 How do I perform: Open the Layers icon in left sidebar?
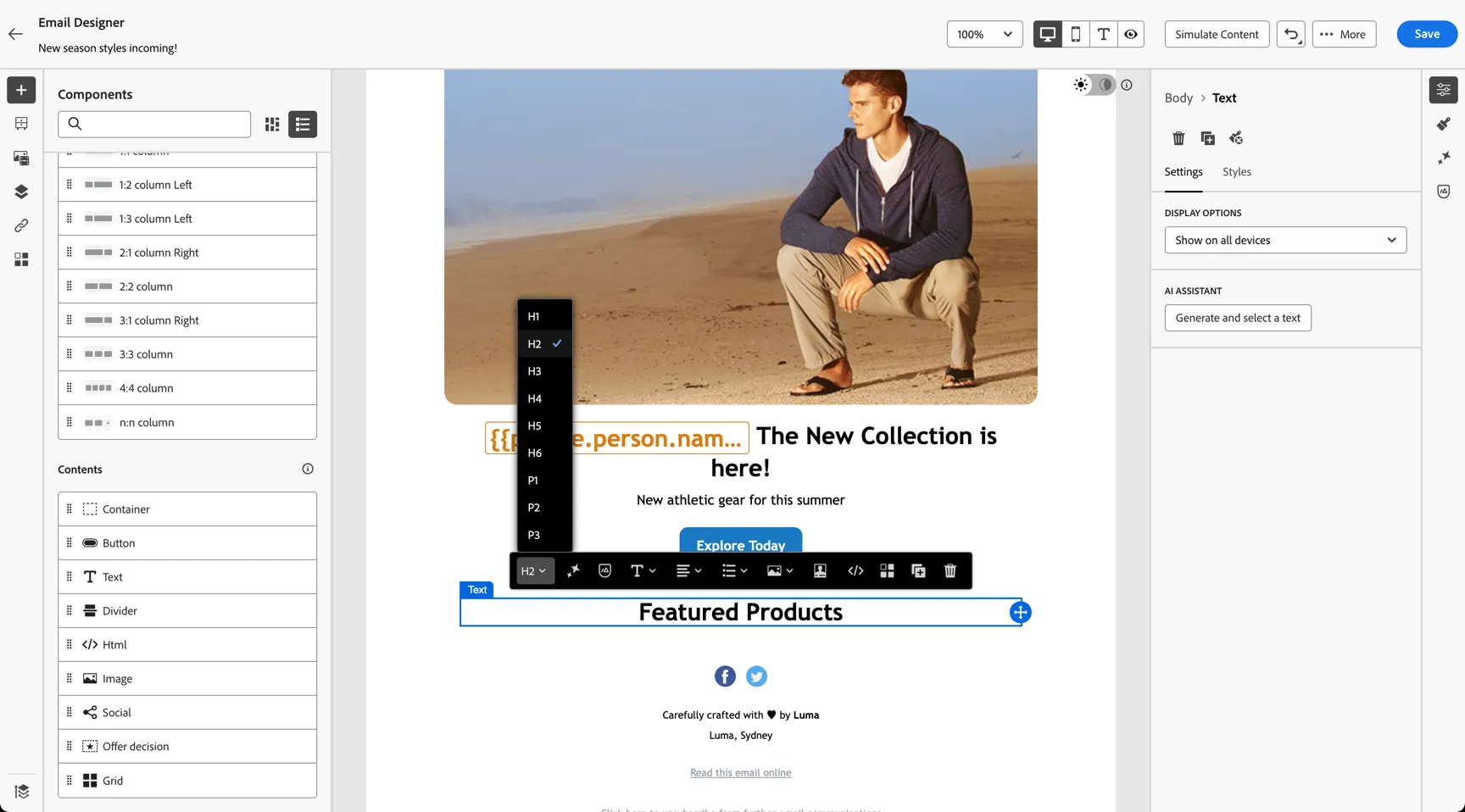click(21, 192)
